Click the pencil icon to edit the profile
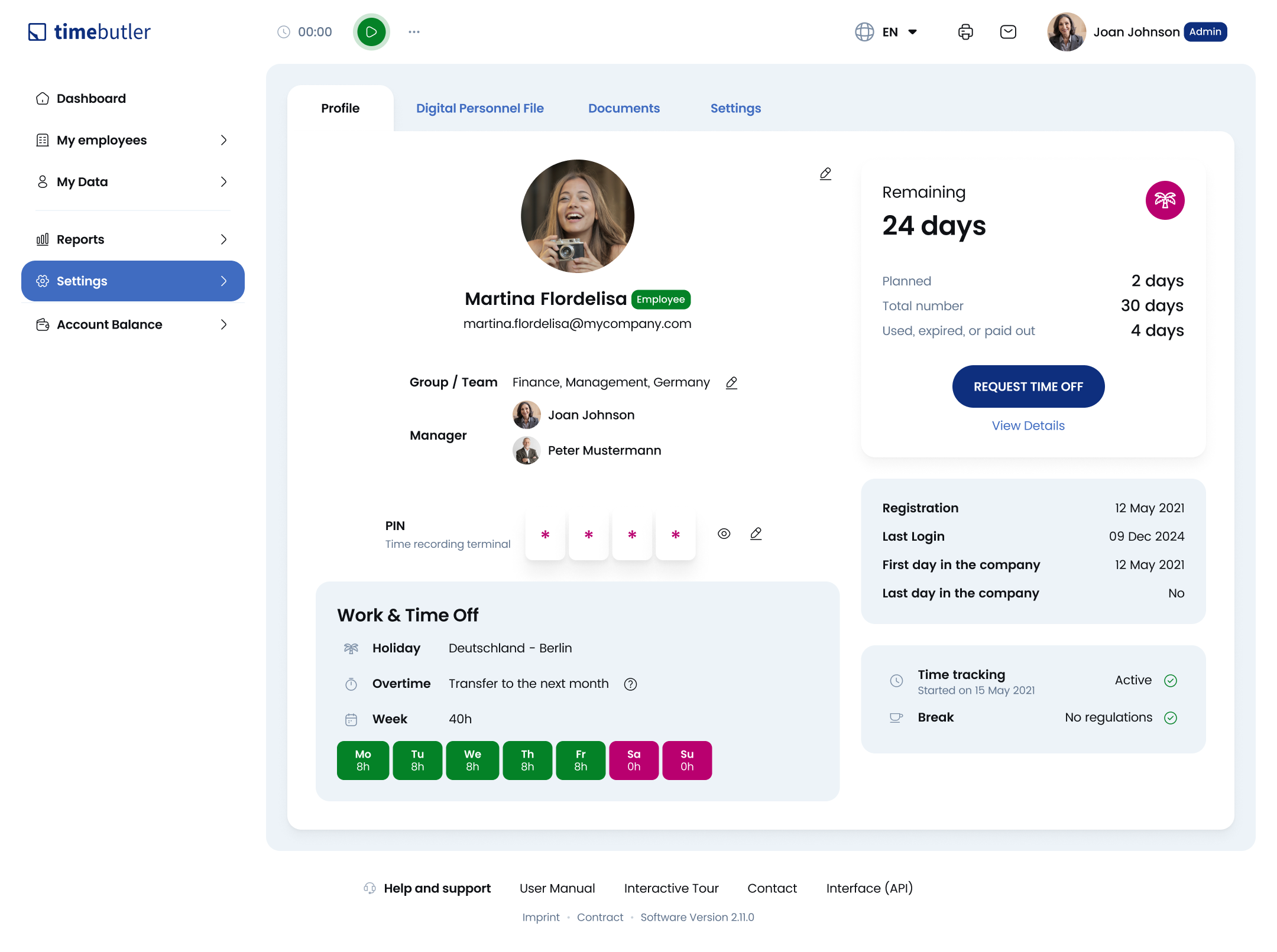This screenshot has height=952, width=1277. click(x=825, y=174)
